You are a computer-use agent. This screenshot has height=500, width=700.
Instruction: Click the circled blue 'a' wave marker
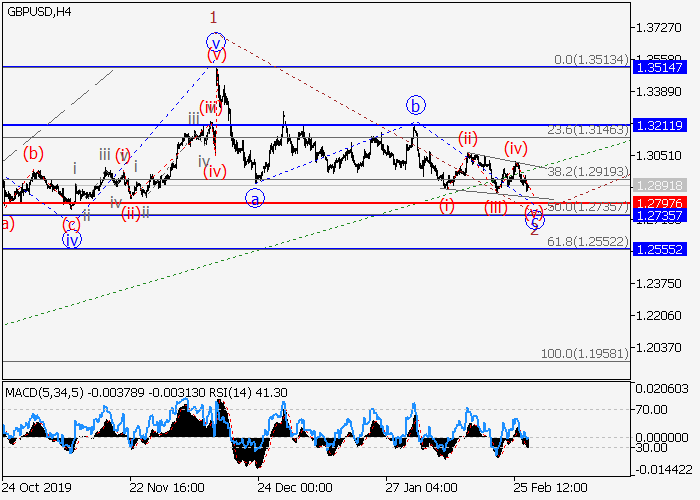pyautogui.click(x=255, y=198)
